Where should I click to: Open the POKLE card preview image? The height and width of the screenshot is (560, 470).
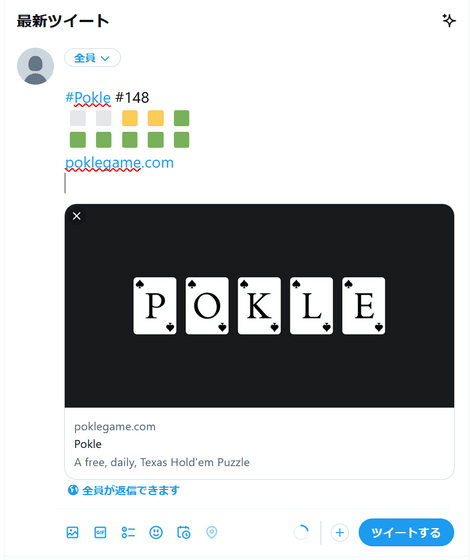(259, 306)
